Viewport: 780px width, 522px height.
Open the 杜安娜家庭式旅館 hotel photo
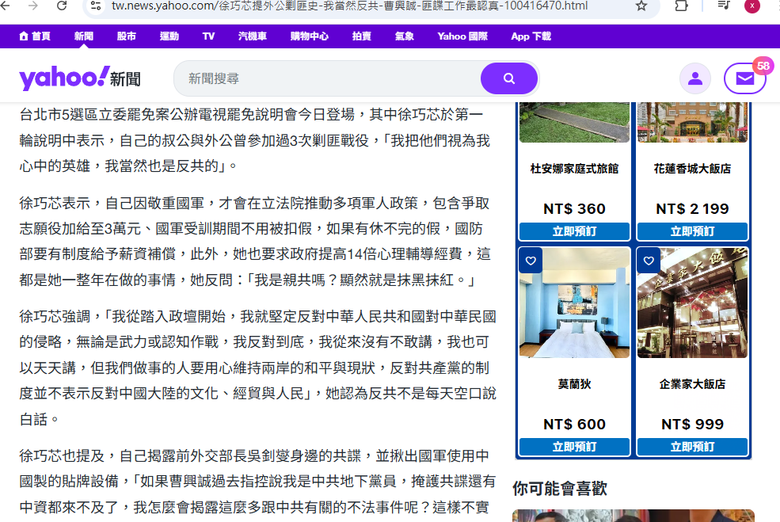tap(575, 122)
